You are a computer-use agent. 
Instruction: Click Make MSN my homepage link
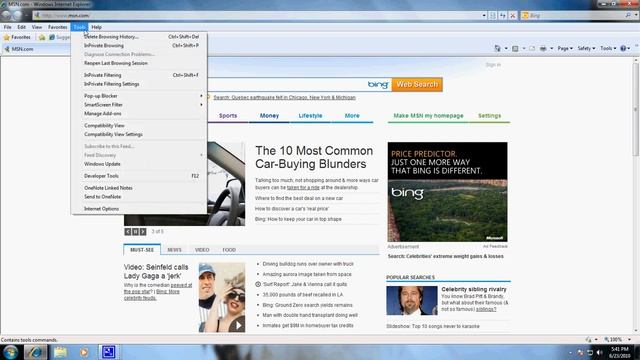pos(428,116)
